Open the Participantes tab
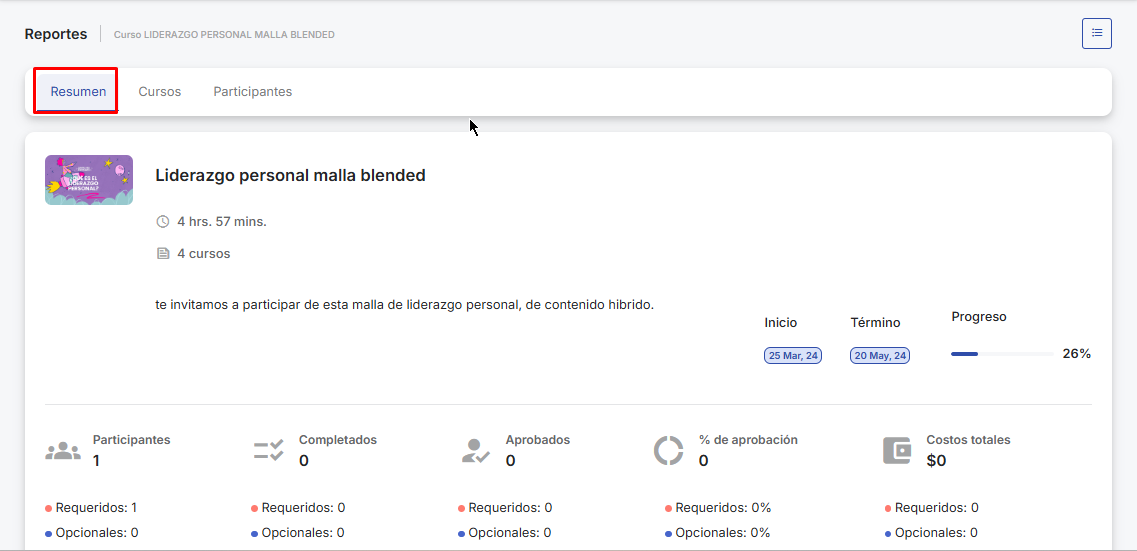 (252, 92)
